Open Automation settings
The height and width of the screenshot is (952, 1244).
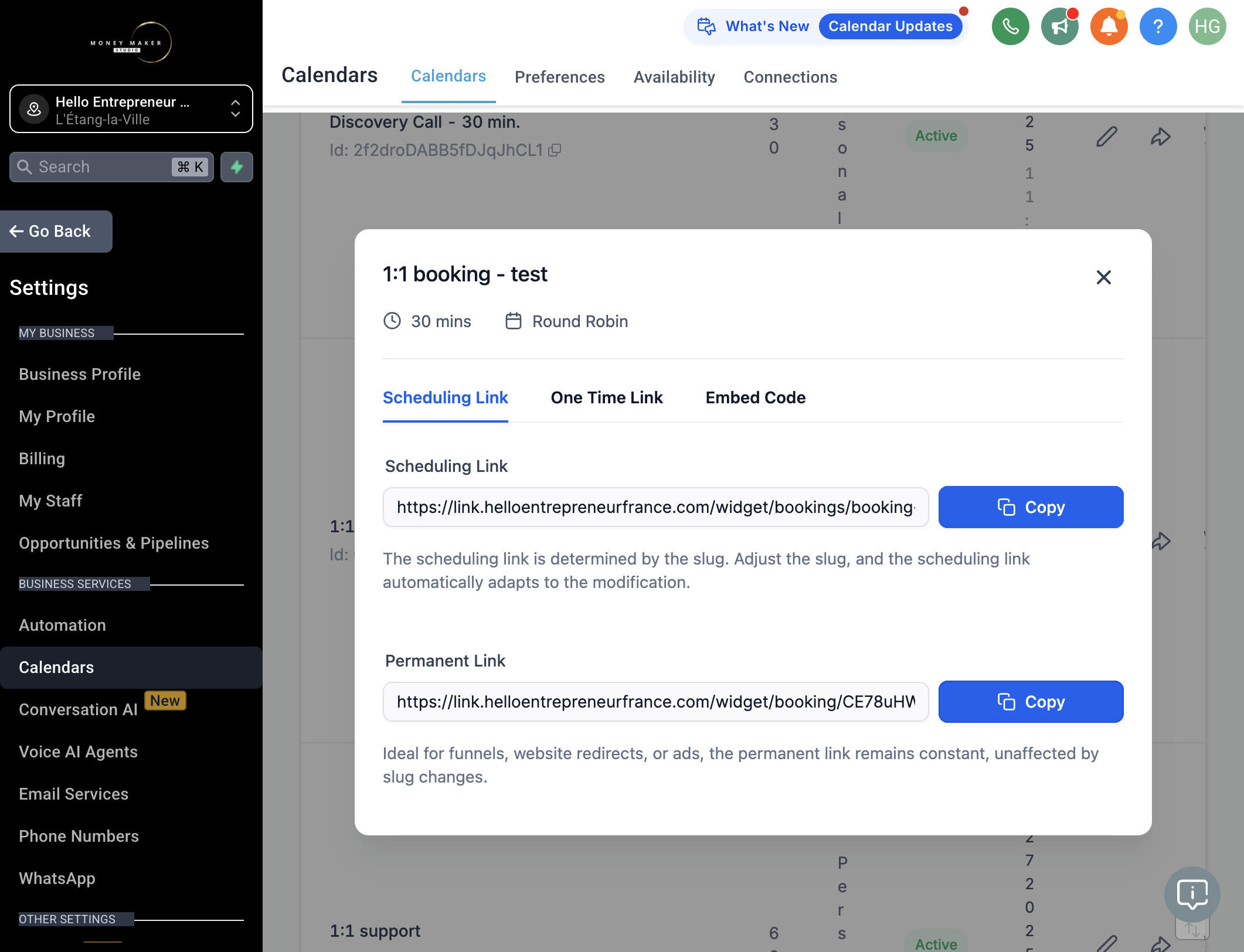[x=62, y=625]
